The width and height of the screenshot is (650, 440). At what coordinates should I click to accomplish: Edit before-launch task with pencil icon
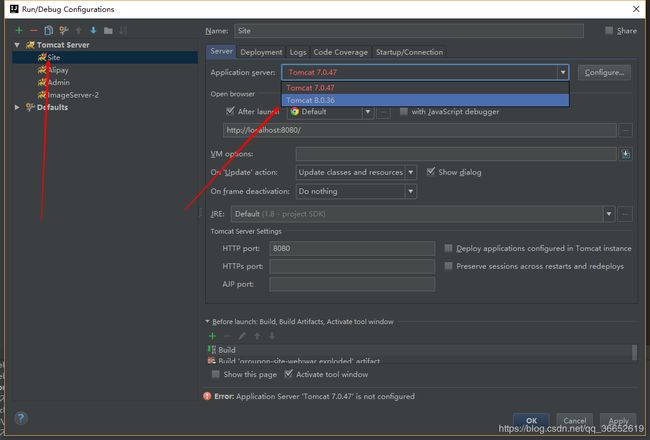(x=243, y=336)
